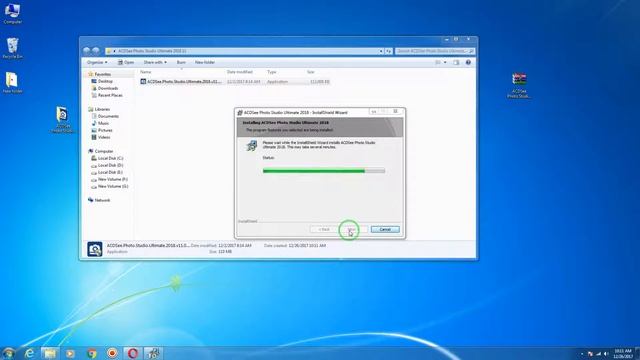
Task: Click the Explorer search box
Action: (434, 51)
